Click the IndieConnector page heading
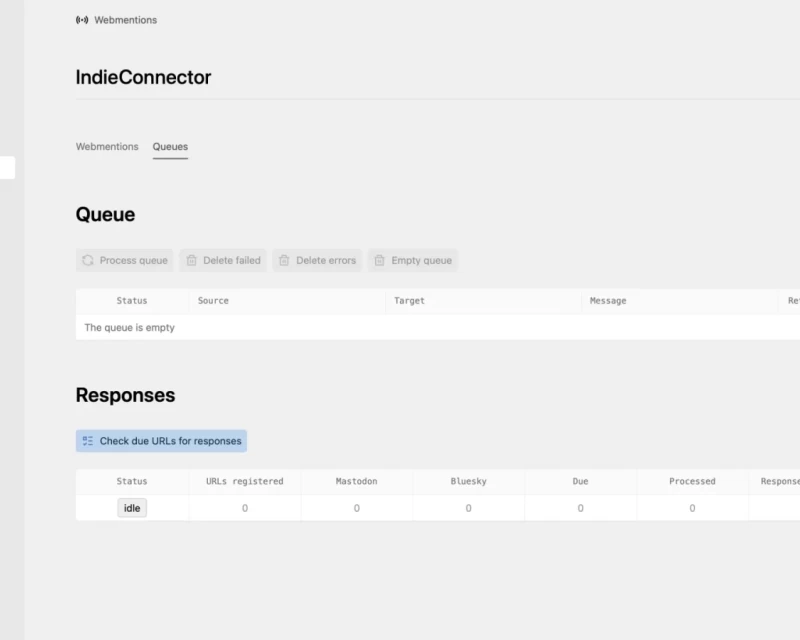This screenshot has height=640, width=800. click(x=145, y=77)
